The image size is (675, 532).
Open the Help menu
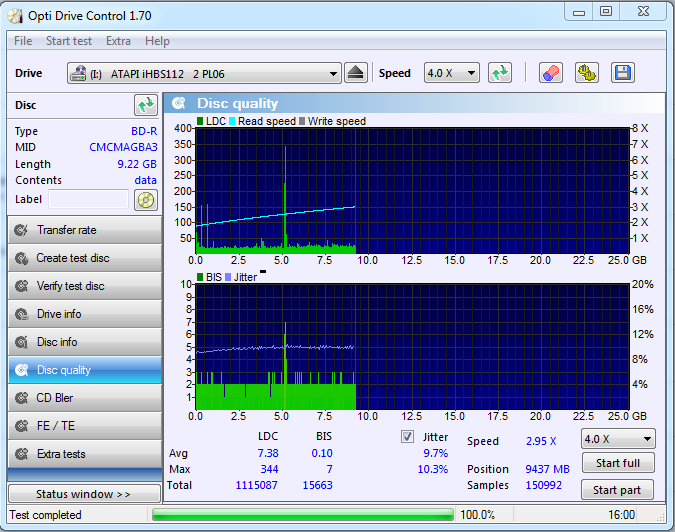click(157, 41)
